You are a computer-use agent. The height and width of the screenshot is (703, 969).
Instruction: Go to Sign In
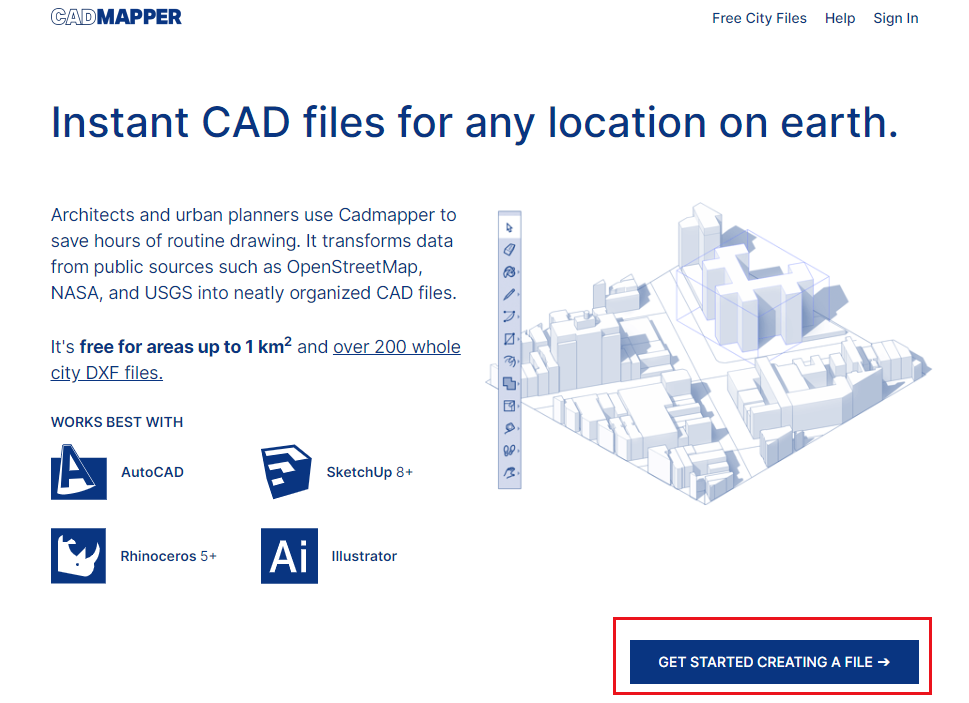(x=895, y=19)
